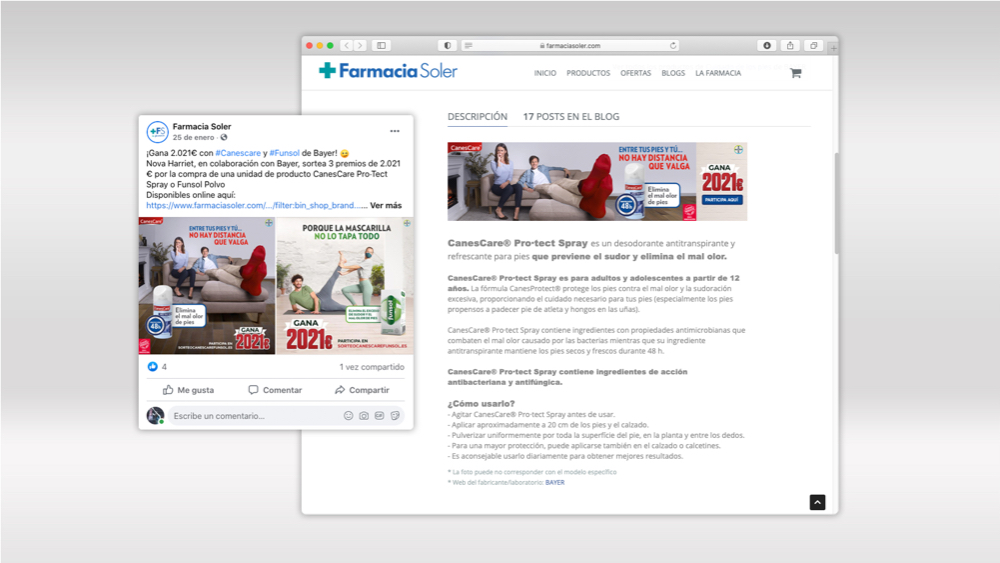Open the post options three-dots menu
Image resolution: width=1000 pixels, height=563 pixels.
point(395,131)
